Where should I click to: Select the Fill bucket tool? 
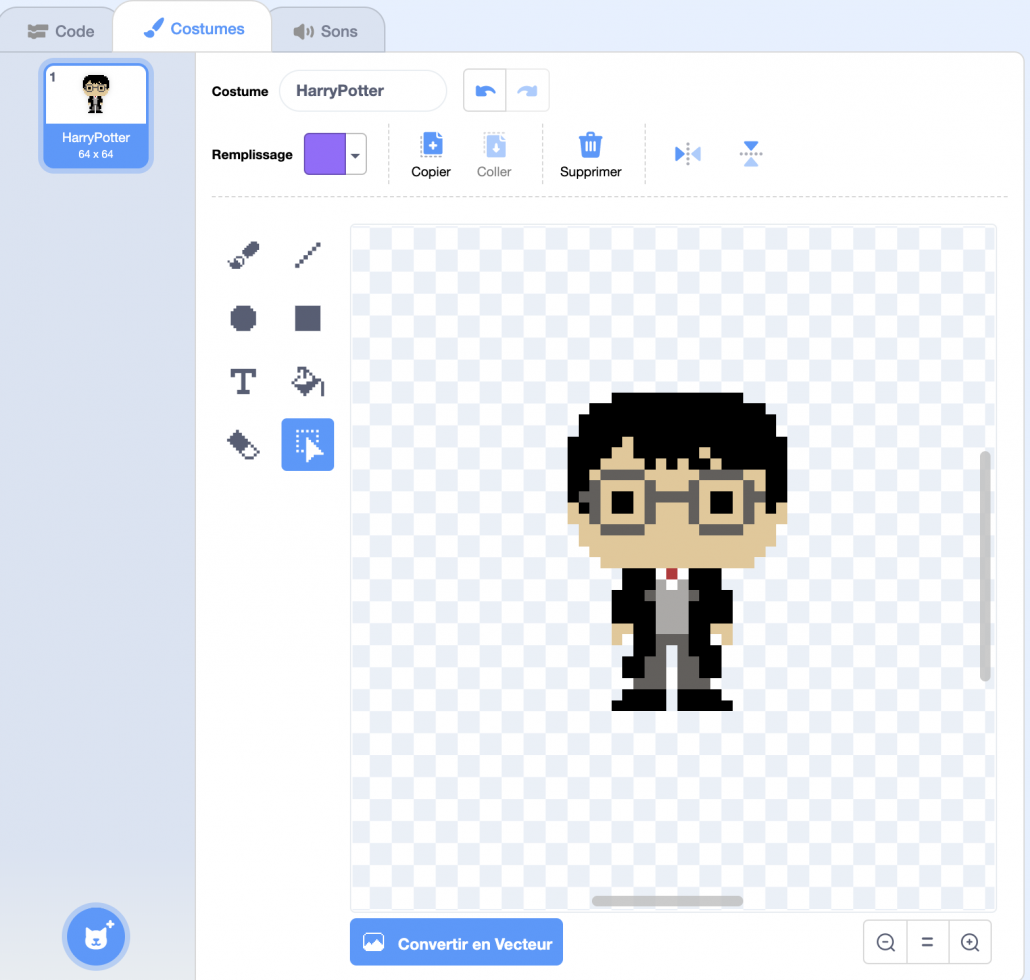[x=307, y=382]
